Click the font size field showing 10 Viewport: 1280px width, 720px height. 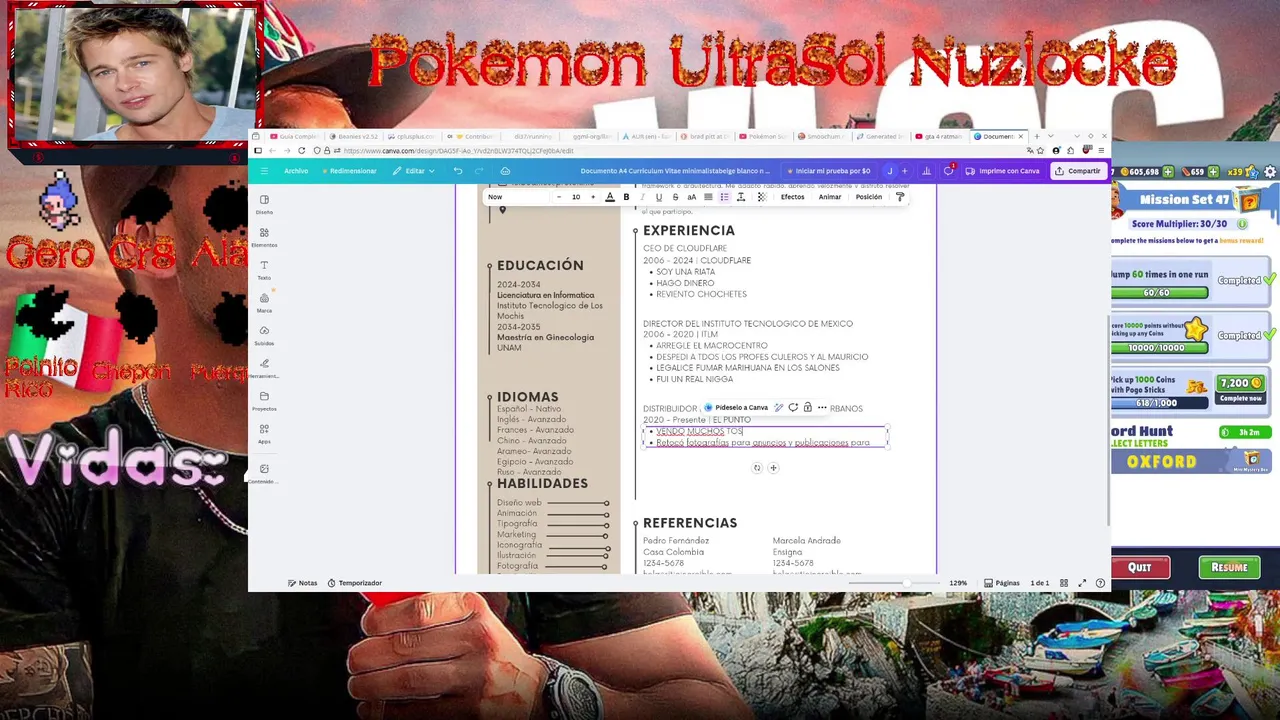pyautogui.click(x=576, y=197)
